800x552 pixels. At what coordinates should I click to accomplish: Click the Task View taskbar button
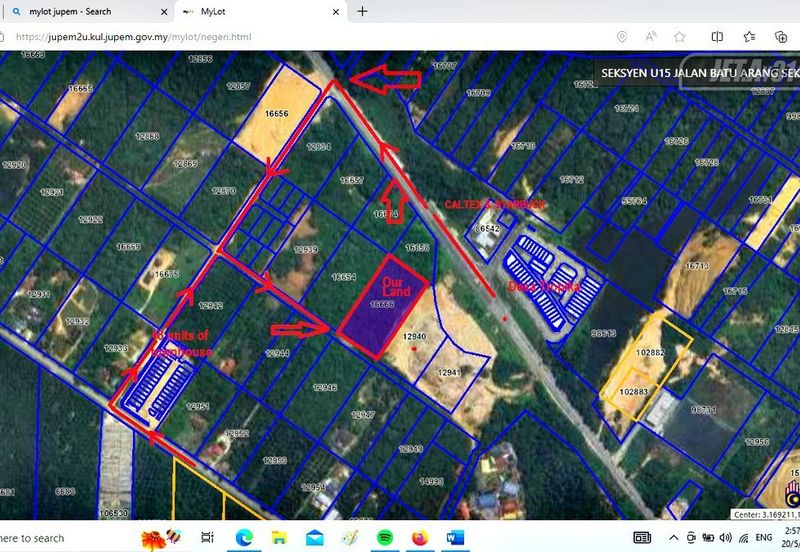[208, 538]
